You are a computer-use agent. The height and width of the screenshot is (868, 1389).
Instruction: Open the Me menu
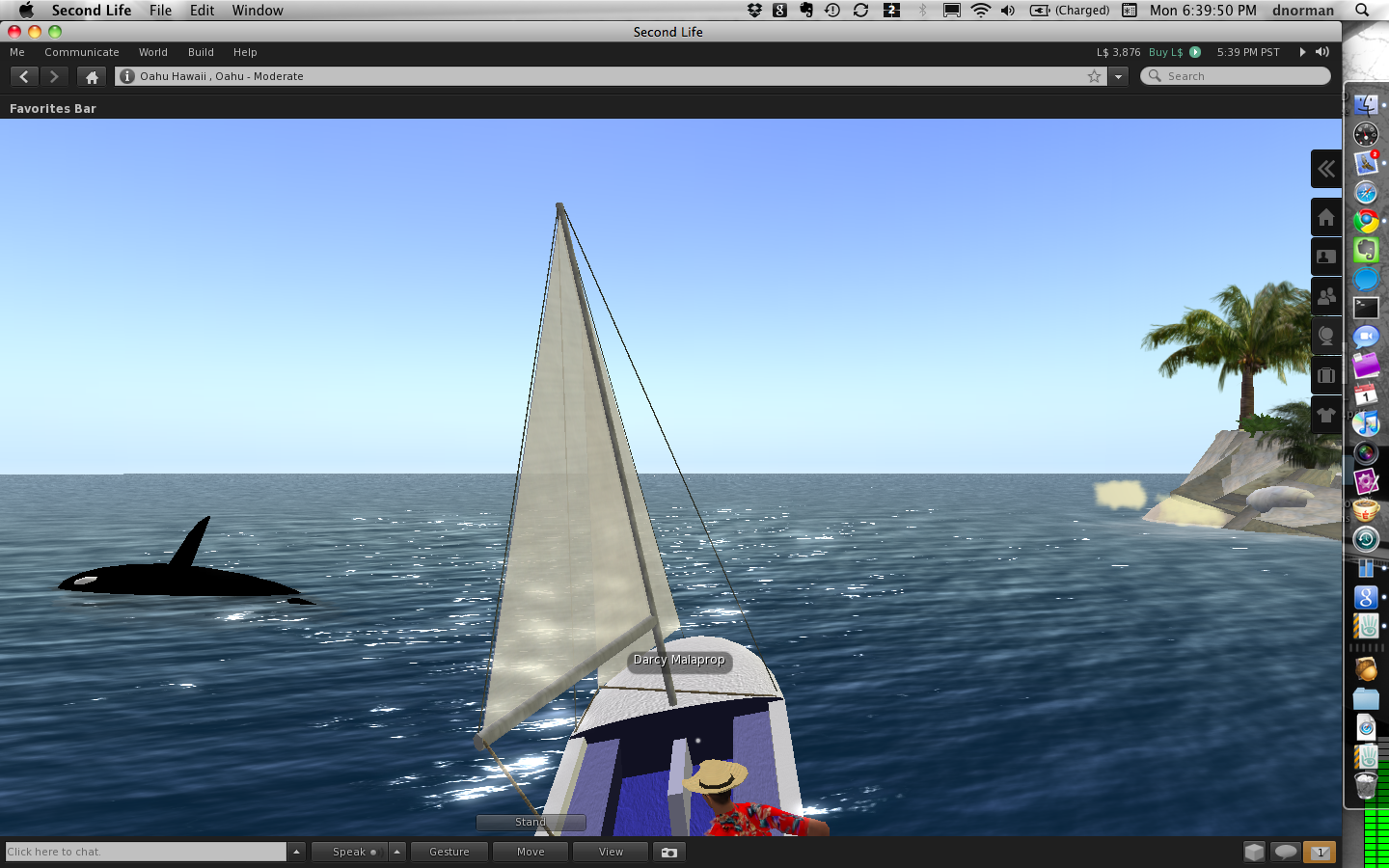coord(17,52)
